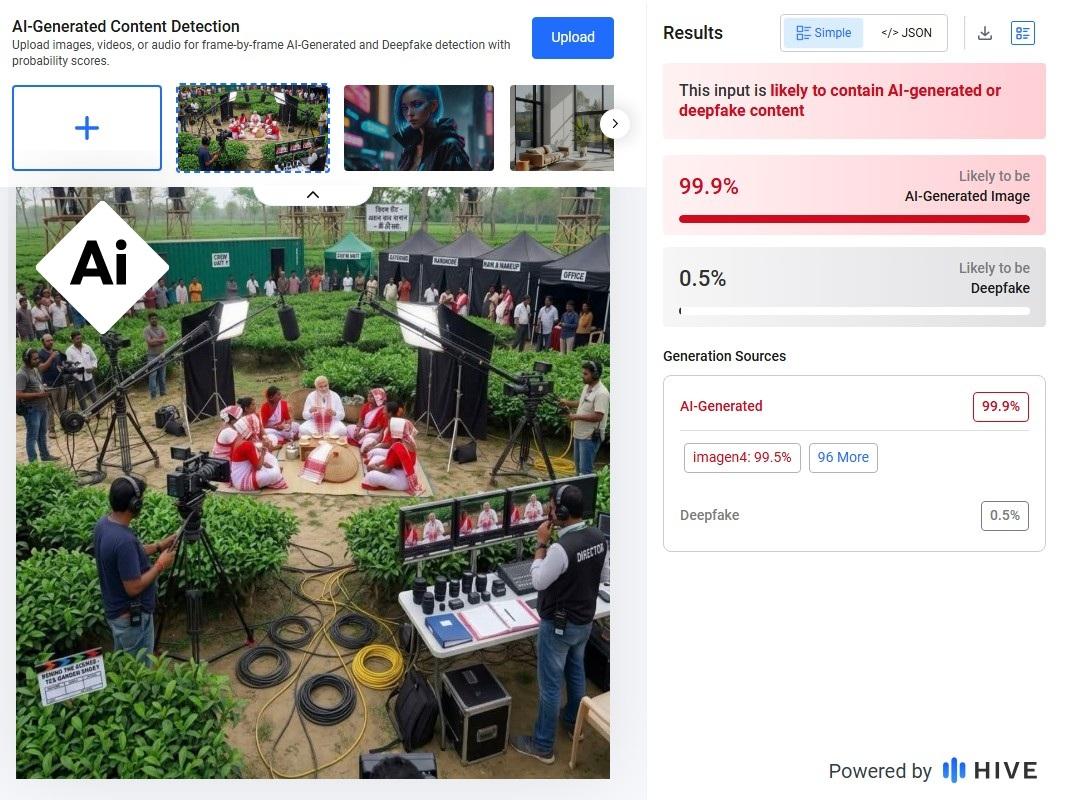Click the Deepfake 0.5% probability bar

854,311
